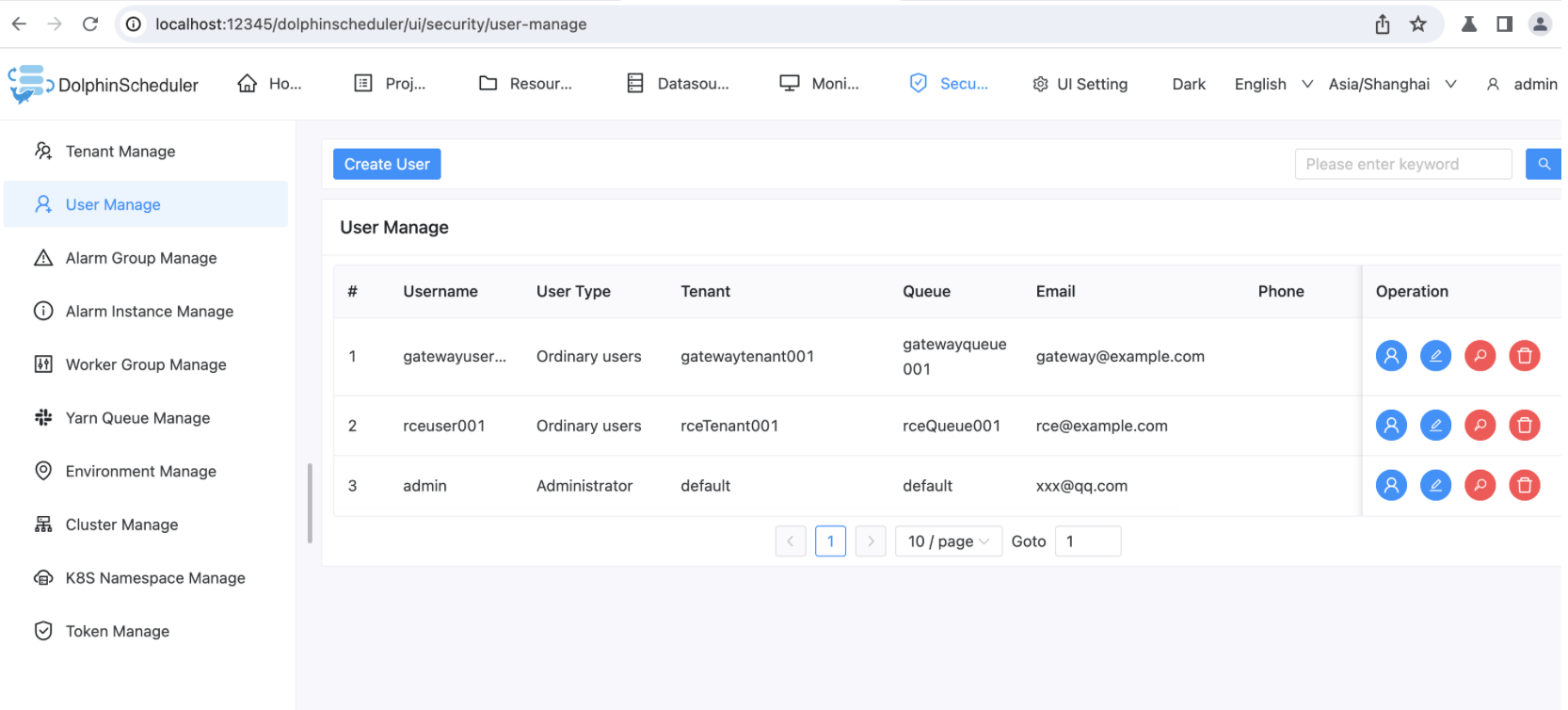Click the blue search magnifier button
Viewport: 1568px width, 710px height.
coord(1544,164)
